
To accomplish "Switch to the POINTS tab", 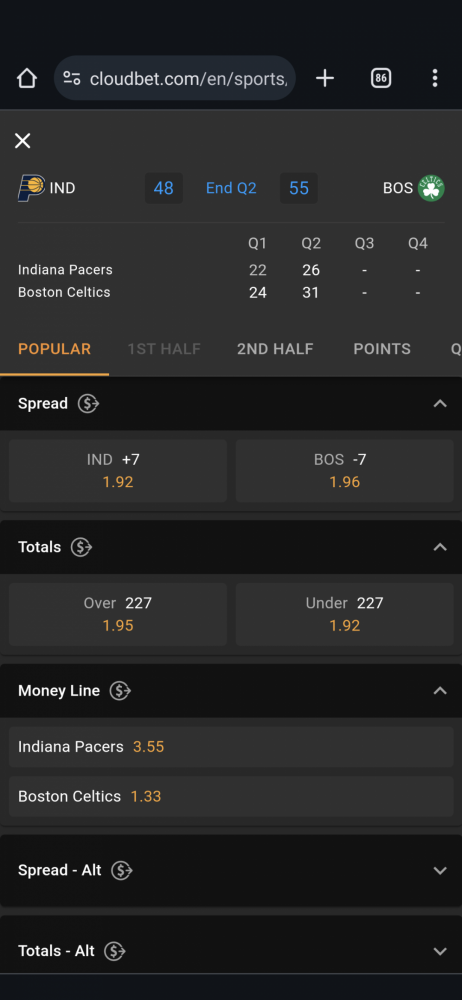I will 382,349.
